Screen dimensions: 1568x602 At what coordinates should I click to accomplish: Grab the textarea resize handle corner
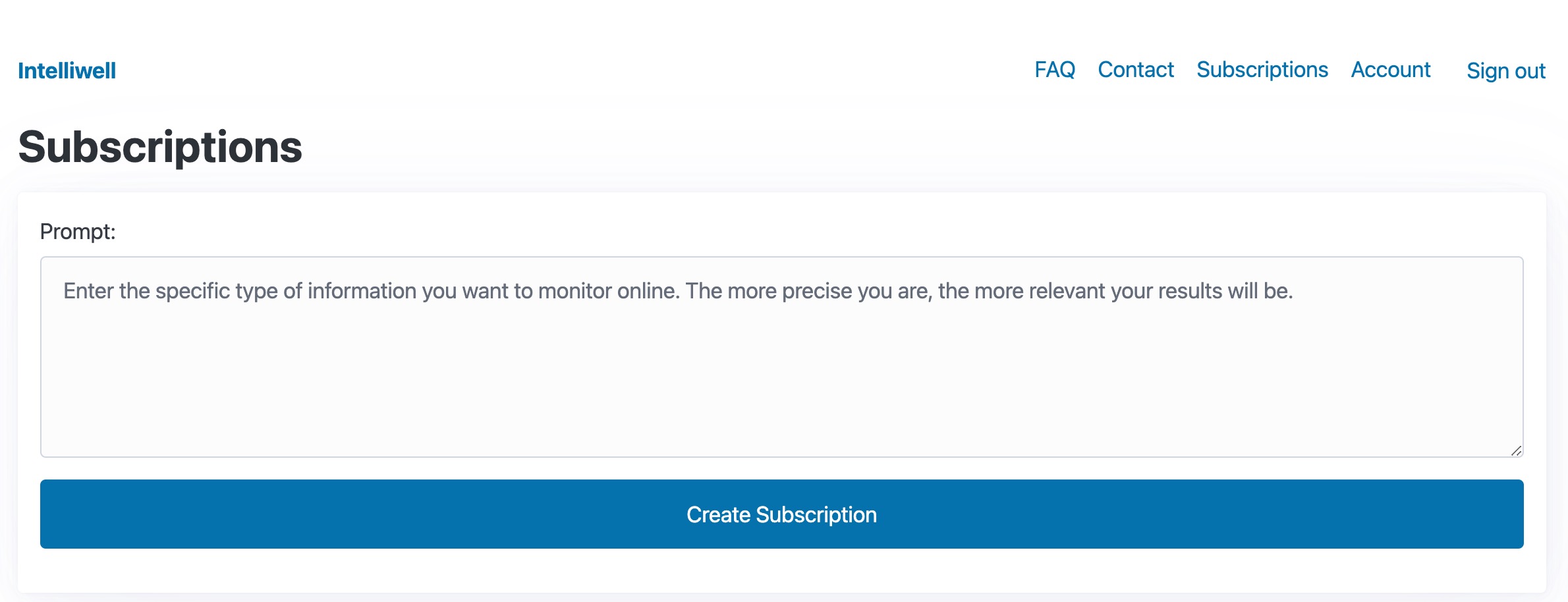[1516, 451]
